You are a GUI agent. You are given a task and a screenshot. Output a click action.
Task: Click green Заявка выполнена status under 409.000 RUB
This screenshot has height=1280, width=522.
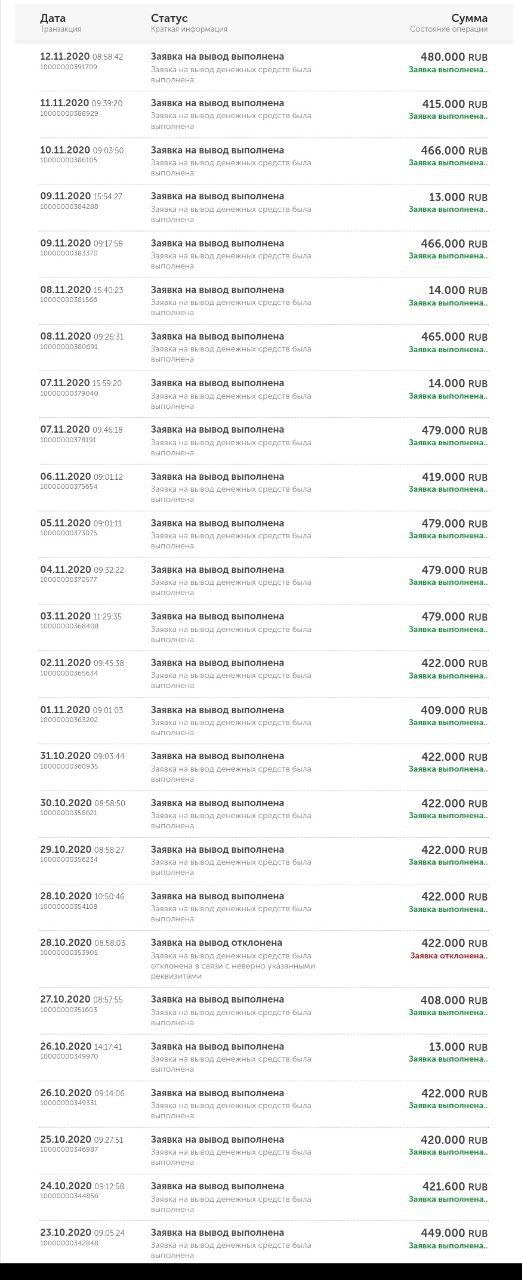(448, 722)
